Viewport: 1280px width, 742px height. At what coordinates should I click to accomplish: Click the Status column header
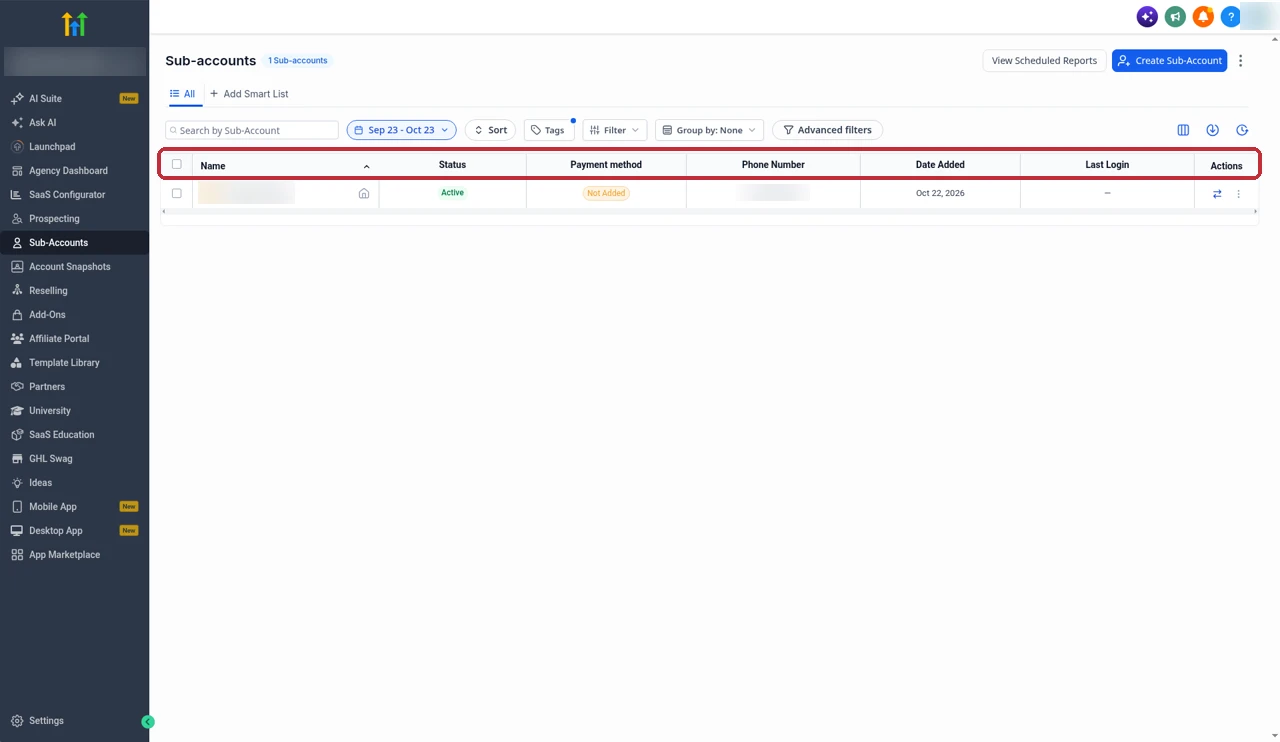tap(452, 165)
